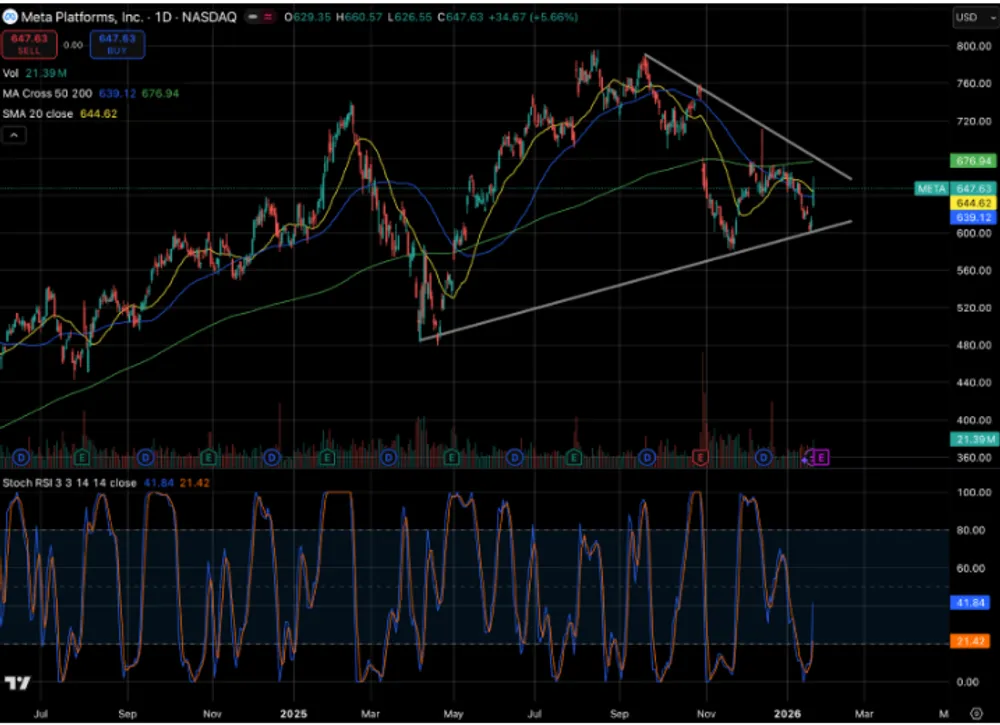Click the purple upcoming earnings E marker
1000x725 pixels.
pyautogui.click(x=821, y=457)
